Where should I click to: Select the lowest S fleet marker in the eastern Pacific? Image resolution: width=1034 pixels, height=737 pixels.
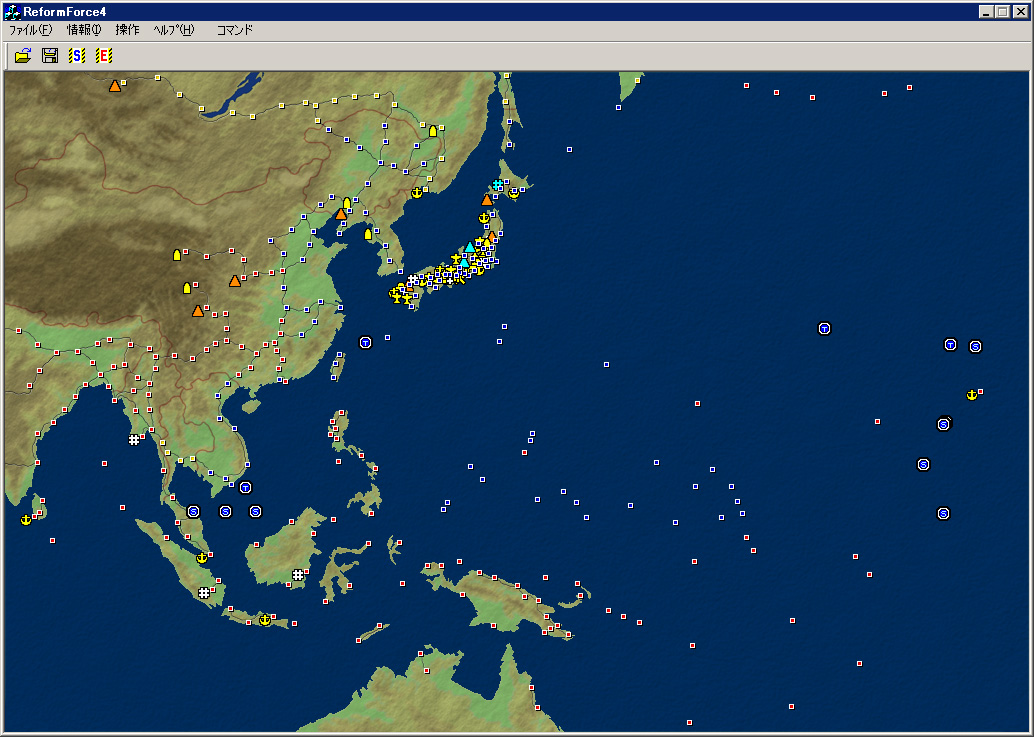(x=944, y=514)
